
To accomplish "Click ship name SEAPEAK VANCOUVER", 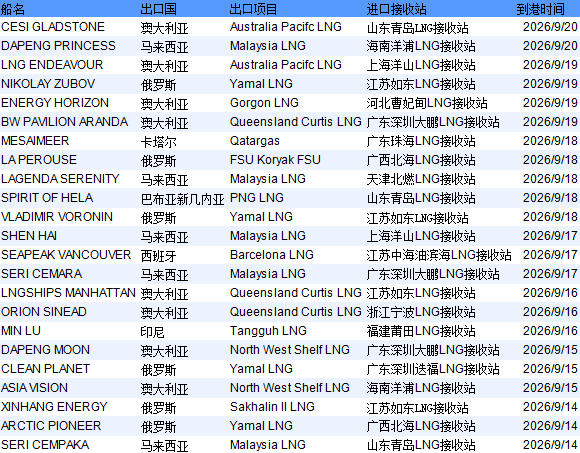I will click(x=66, y=255).
